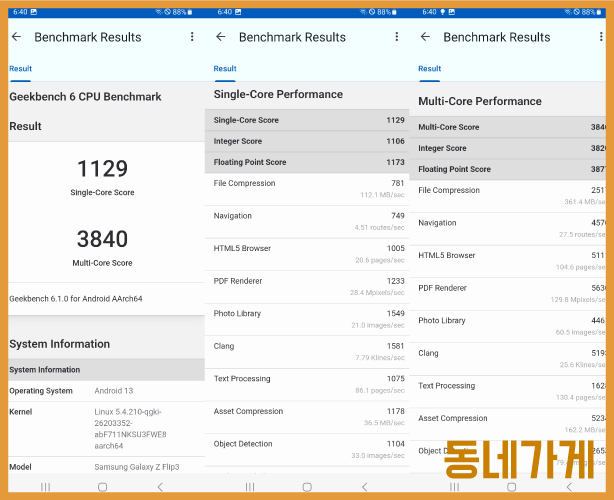
Task: Tap home button in right screen
Action: pyautogui.click(x=511, y=487)
